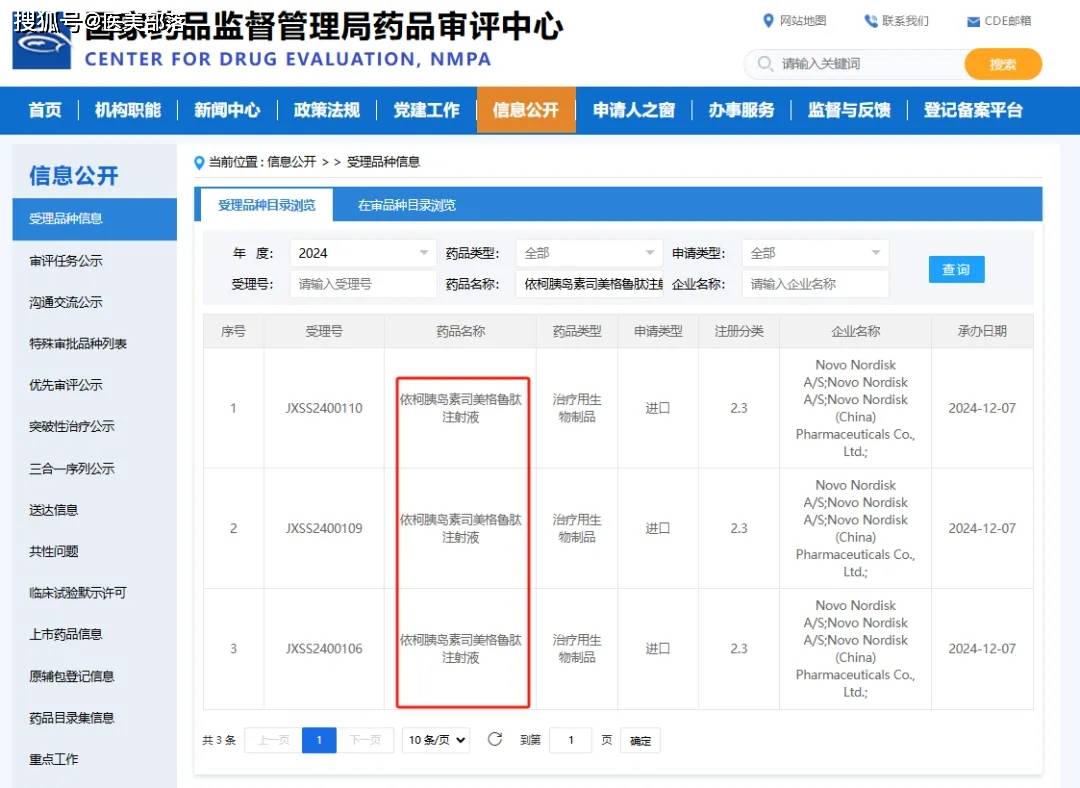Click 下一页 next page button
The width and height of the screenshot is (1080, 788).
[x=365, y=740]
